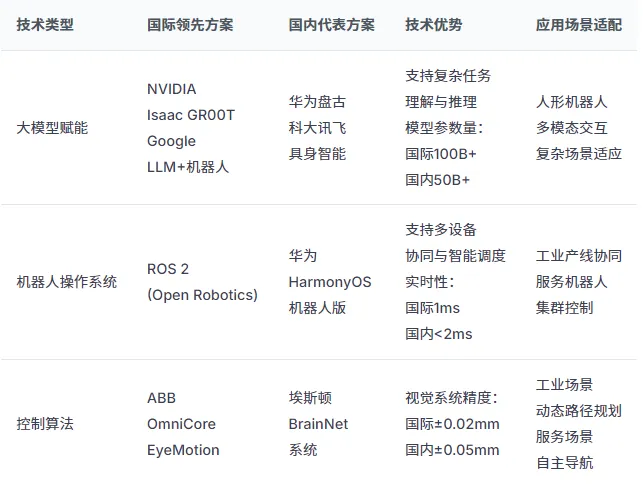Select the 大模型赋能 row label
This screenshot has height=498, width=643.
point(52,128)
